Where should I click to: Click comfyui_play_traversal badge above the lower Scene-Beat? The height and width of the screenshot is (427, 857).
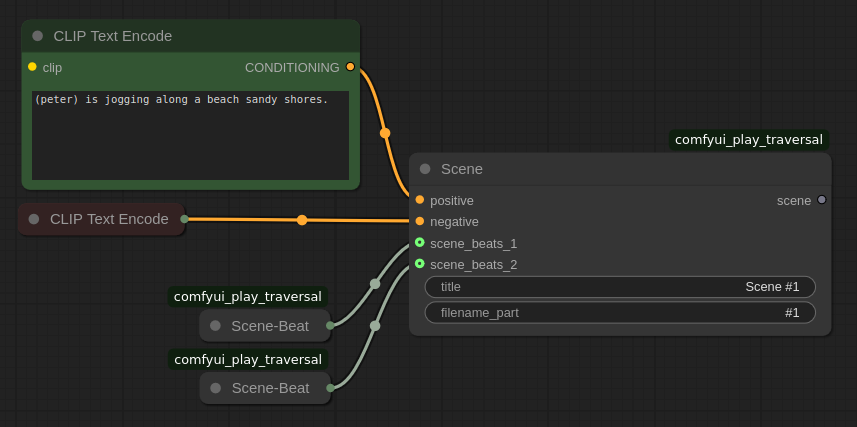click(x=248, y=360)
